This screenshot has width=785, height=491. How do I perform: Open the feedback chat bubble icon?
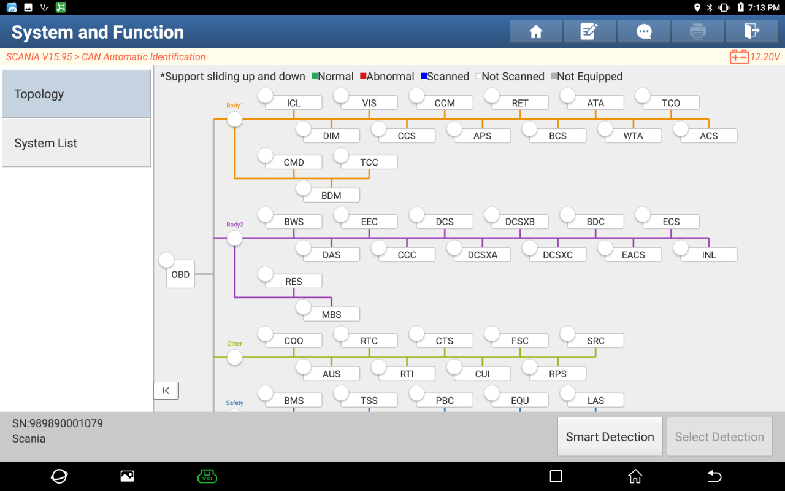tap(644, 32)
